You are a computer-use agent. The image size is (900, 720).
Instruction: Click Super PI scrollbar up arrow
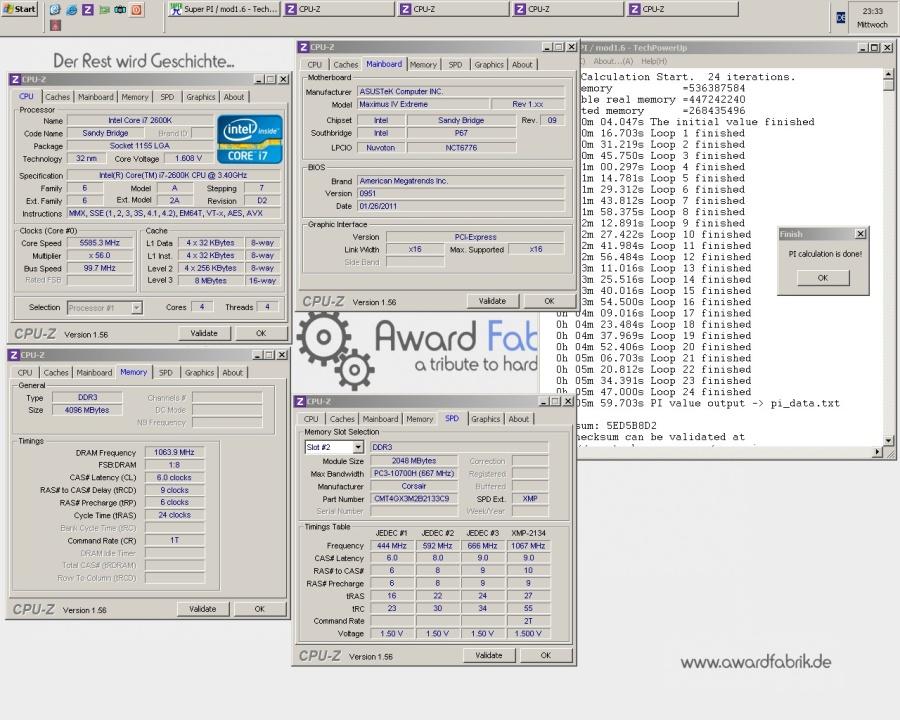pos(889,75)
